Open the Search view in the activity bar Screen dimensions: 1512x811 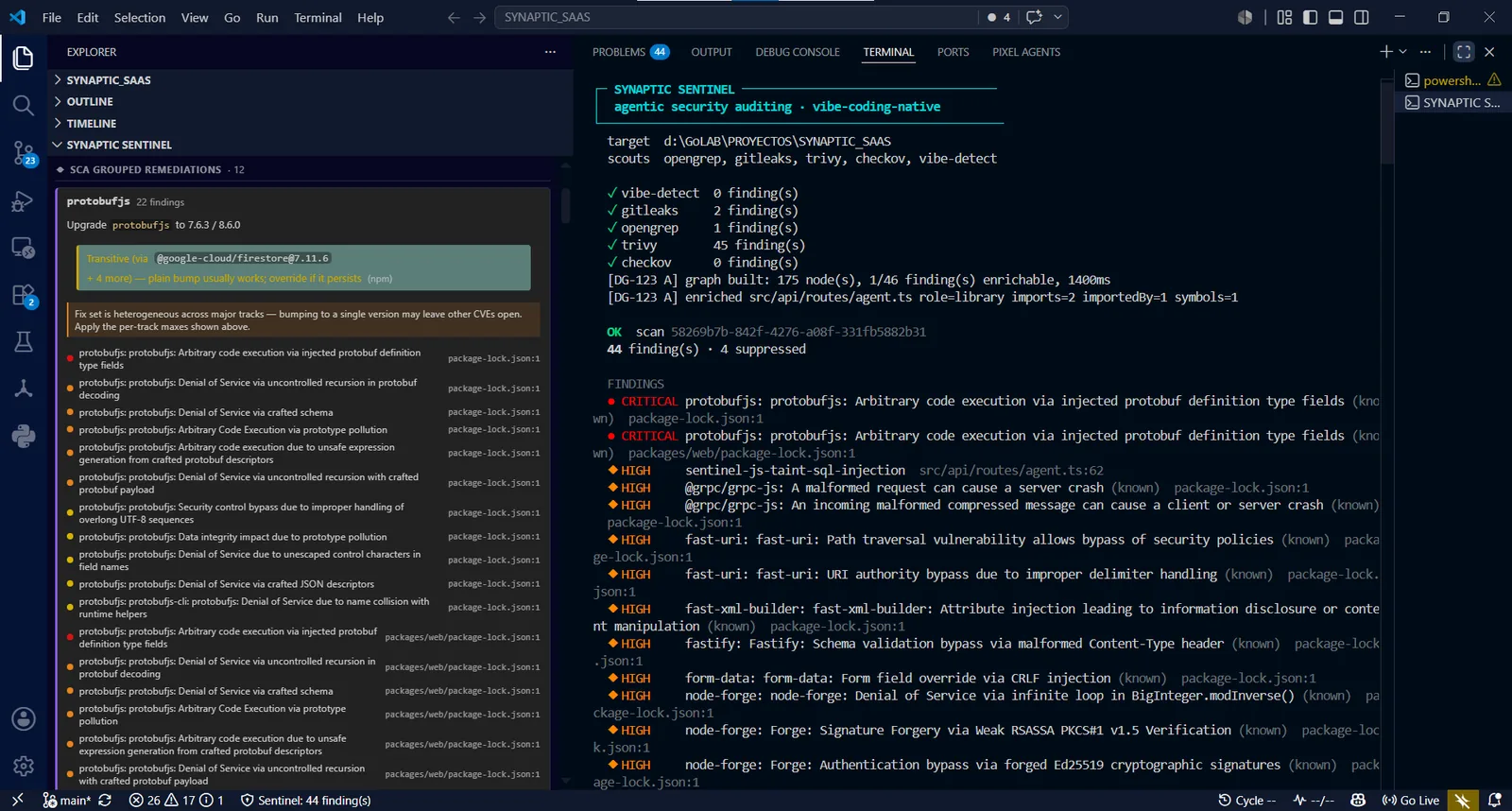[x=24, y=105]
